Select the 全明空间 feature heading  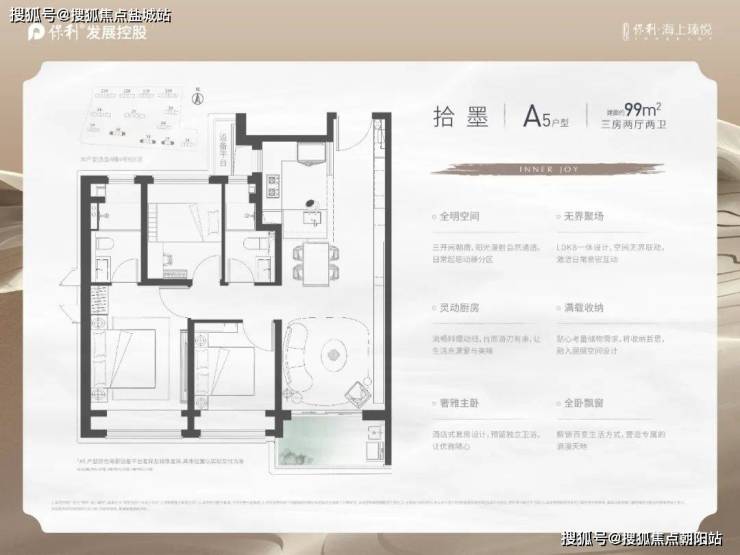[459, 217]
